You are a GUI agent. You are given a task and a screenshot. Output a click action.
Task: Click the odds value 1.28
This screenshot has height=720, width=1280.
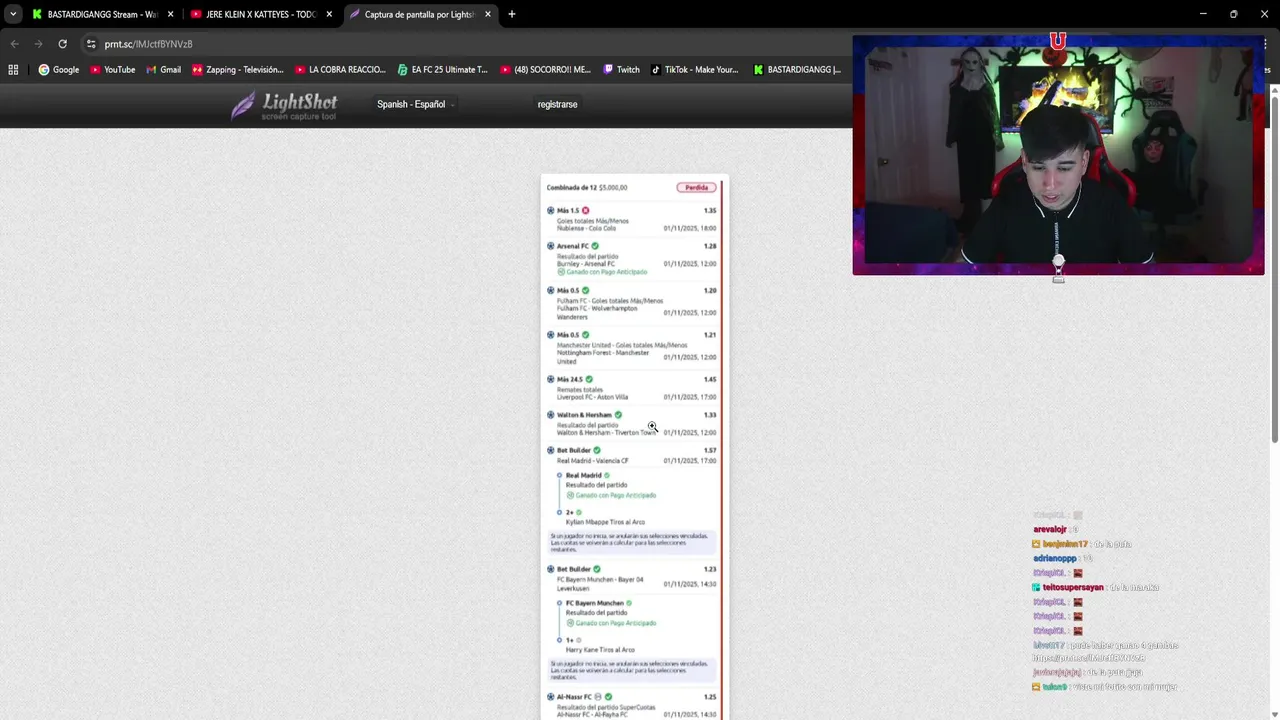coord(710,246)
